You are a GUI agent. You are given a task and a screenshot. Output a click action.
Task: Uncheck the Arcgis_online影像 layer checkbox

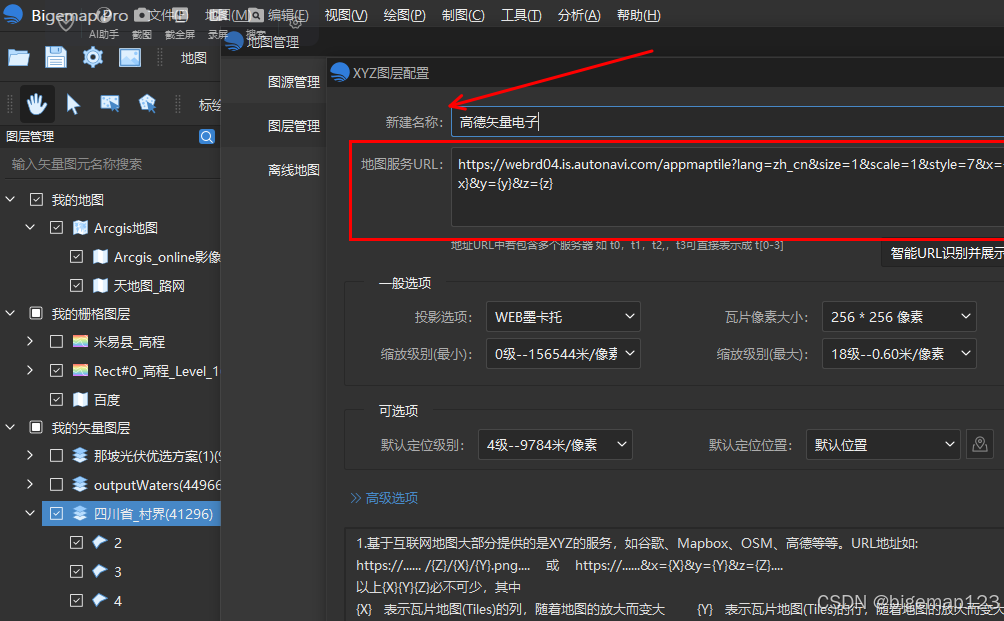[76, 257]
